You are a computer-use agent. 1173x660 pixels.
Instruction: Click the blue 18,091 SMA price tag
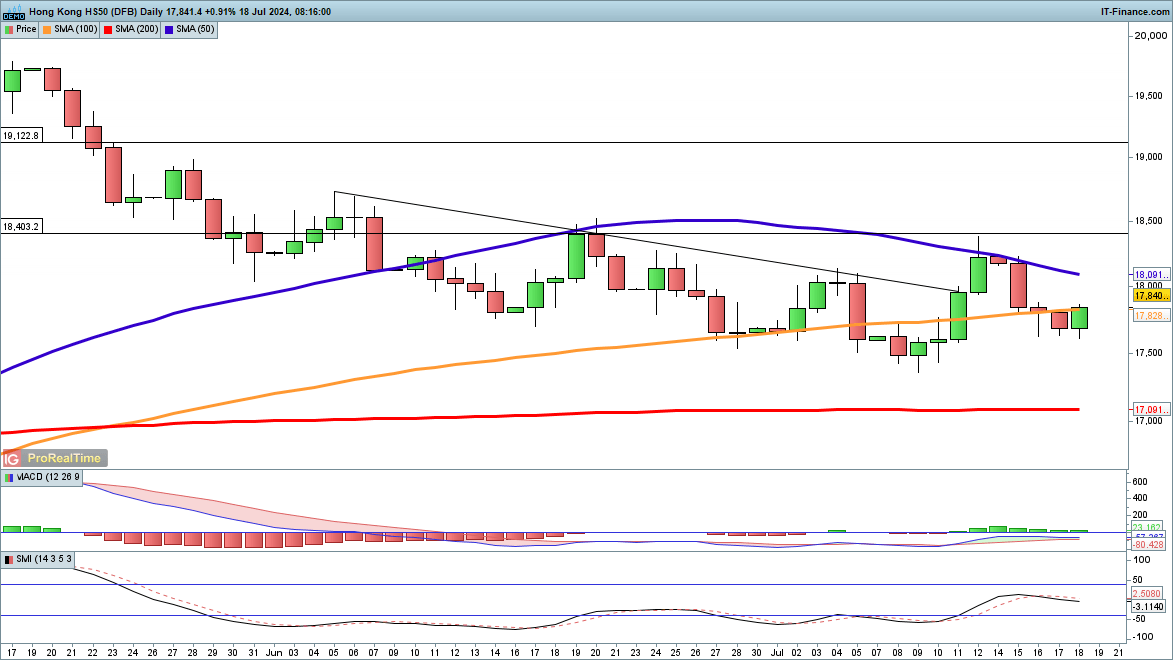[x=1151, y=274]
